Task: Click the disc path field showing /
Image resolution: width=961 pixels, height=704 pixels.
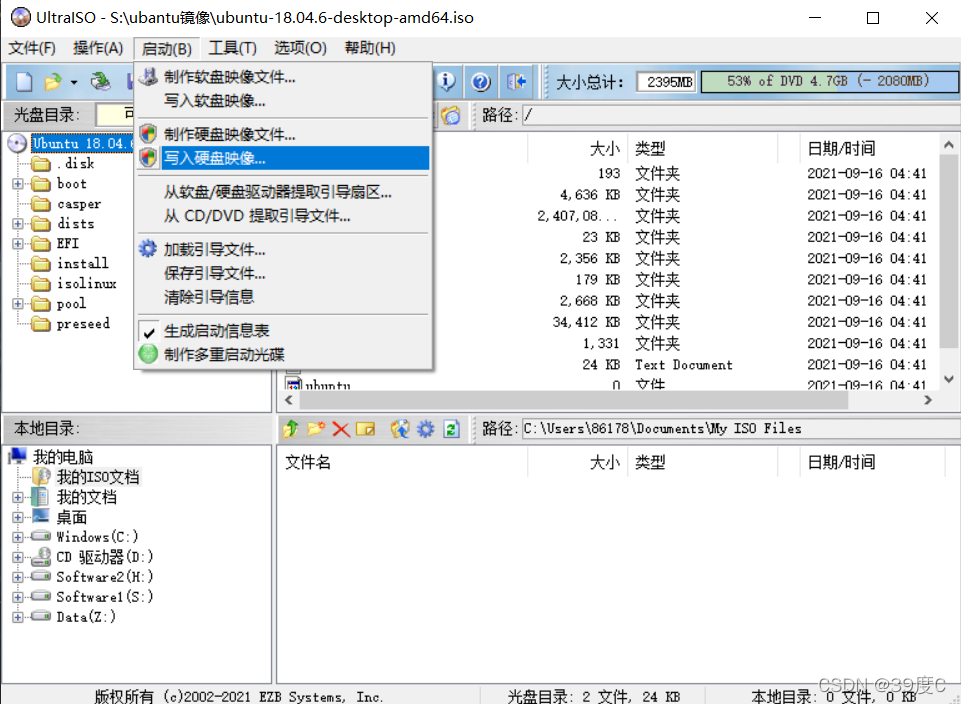Action: click(x=740, y=115)
